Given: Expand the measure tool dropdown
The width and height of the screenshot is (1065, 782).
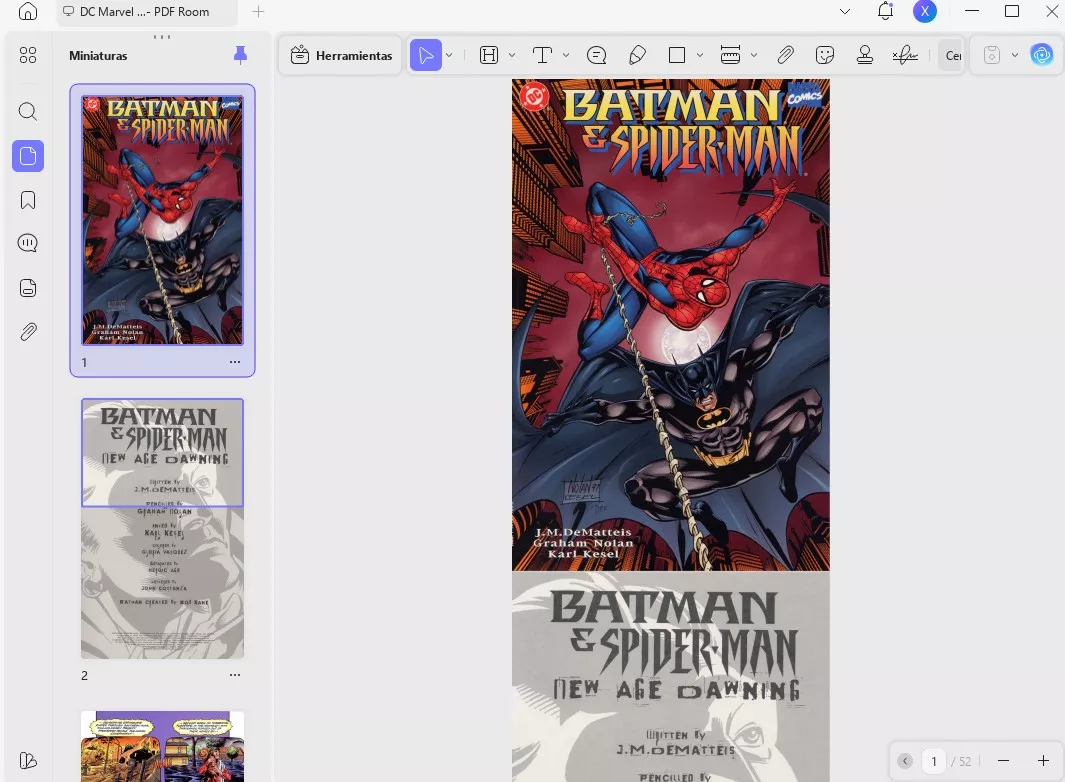Looking at the screenshot, I should (x=754, y=55).
